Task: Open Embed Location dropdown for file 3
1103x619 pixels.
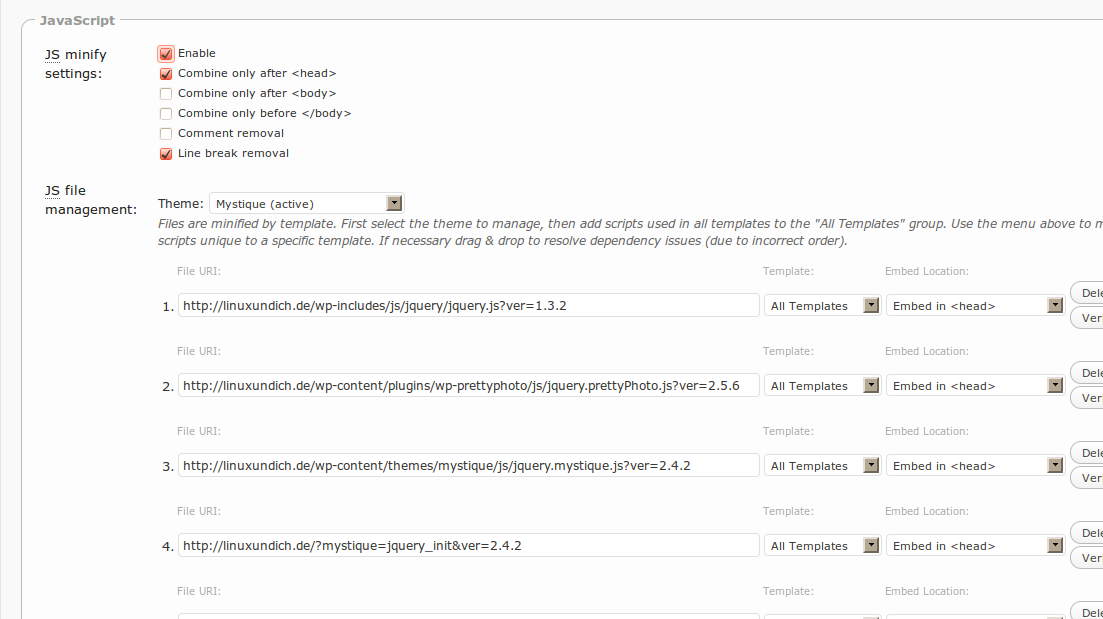Action: click(974, 466)
